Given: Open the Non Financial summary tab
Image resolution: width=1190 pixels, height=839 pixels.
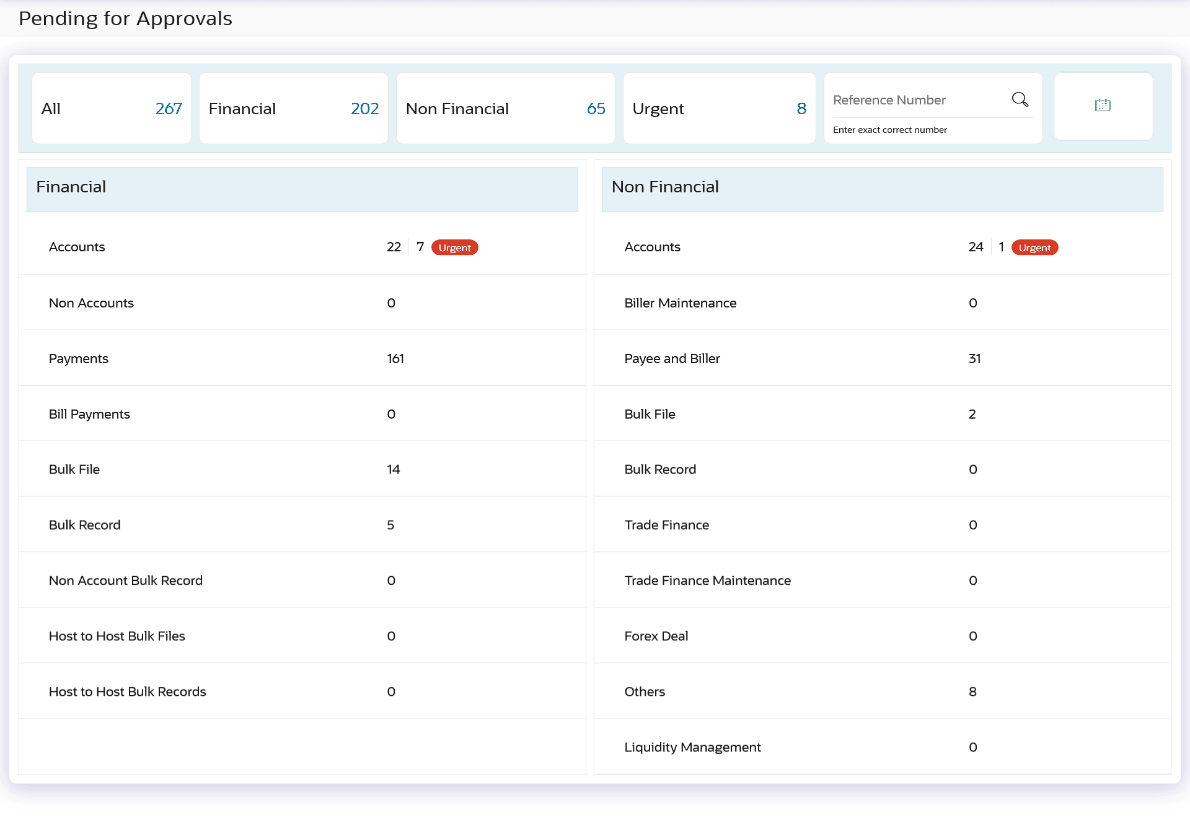Looking at the screenshot, I should point(505,108).
